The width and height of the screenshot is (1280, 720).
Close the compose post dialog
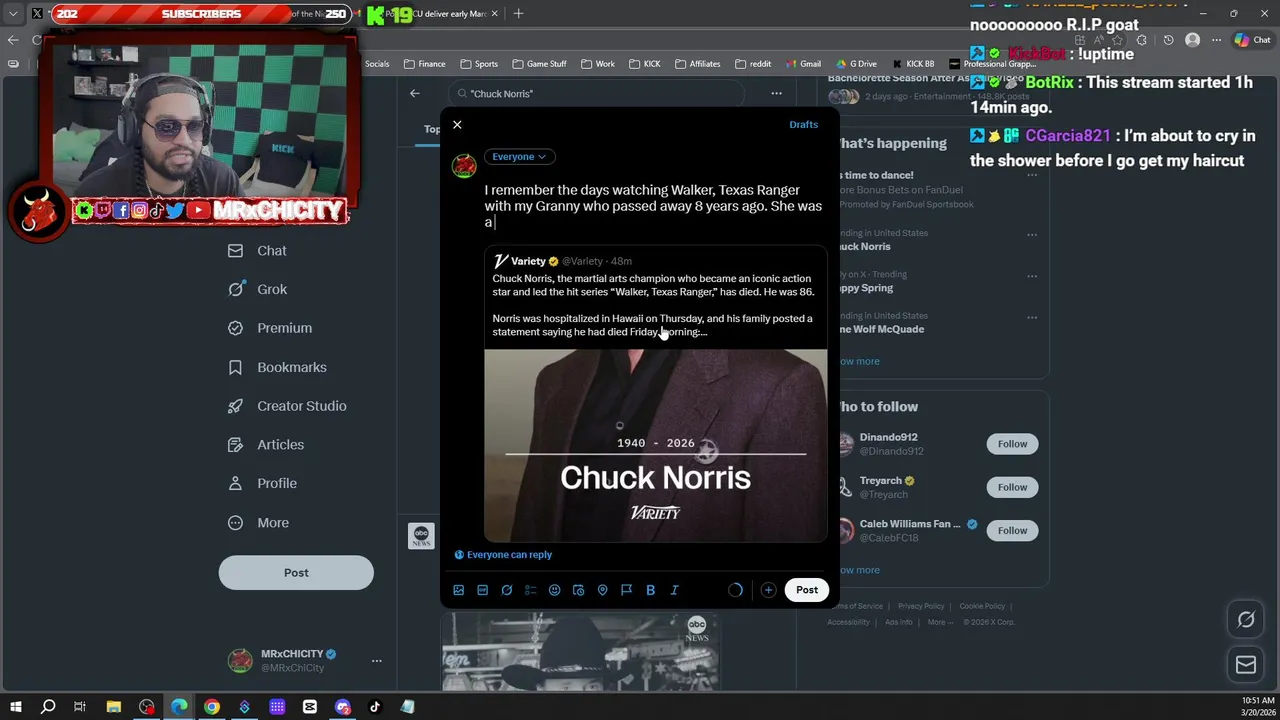tap(457, 125)
